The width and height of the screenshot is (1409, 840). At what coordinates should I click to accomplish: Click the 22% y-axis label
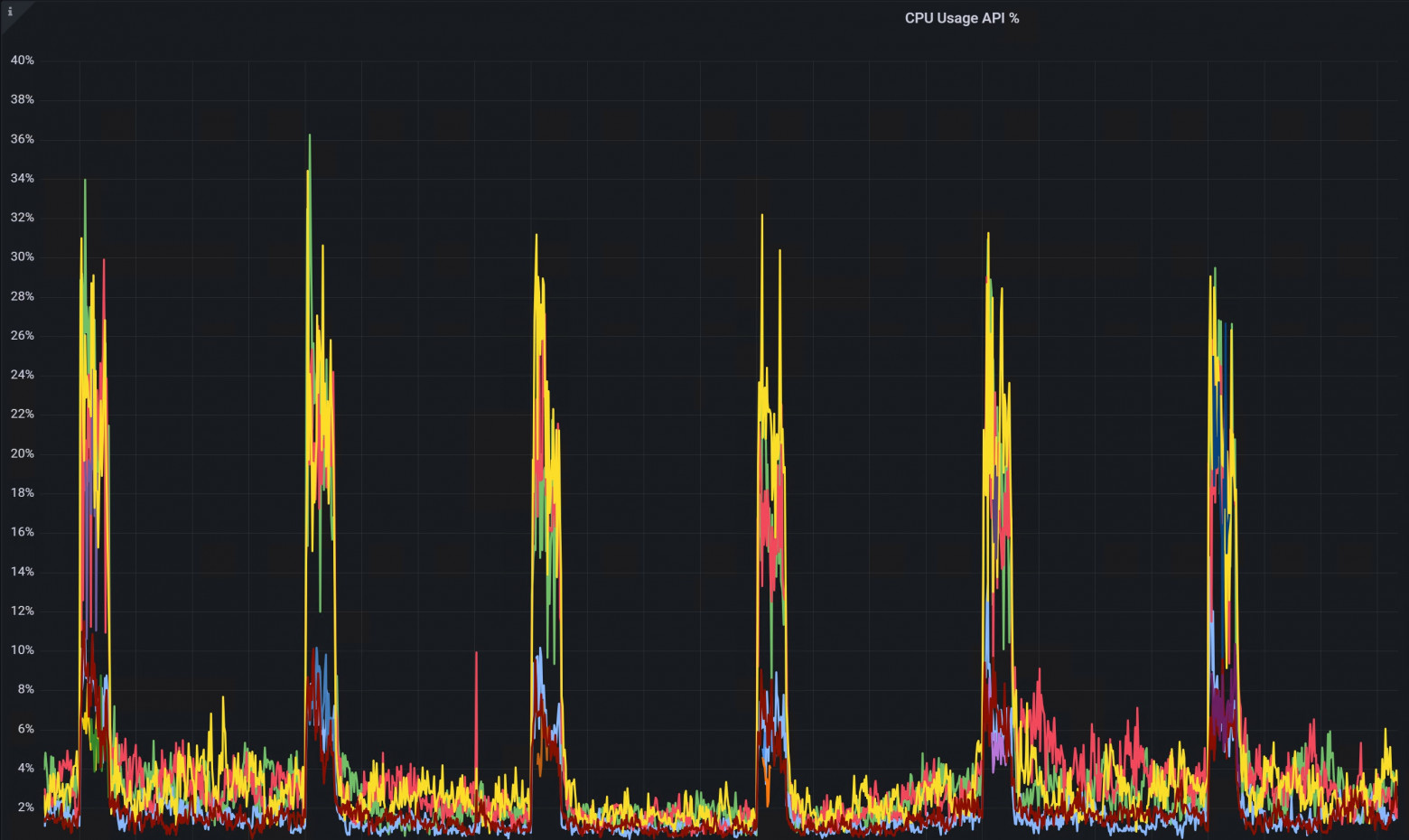click(22, 414)
